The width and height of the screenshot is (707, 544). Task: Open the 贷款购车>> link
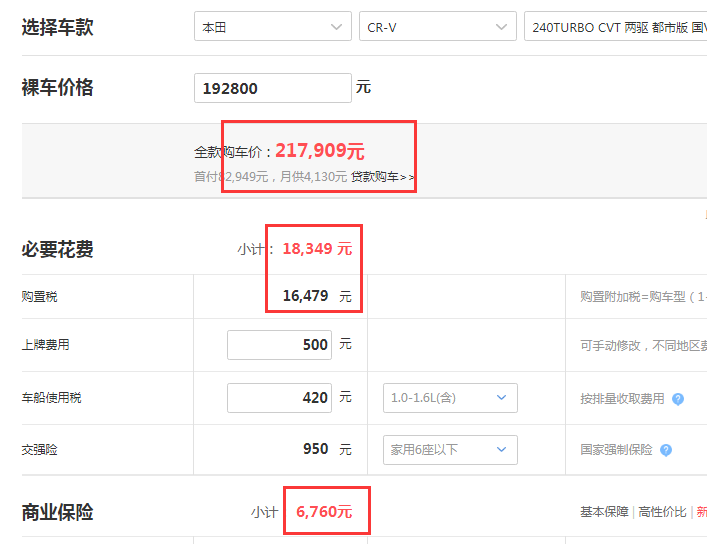tap(382, 177)
